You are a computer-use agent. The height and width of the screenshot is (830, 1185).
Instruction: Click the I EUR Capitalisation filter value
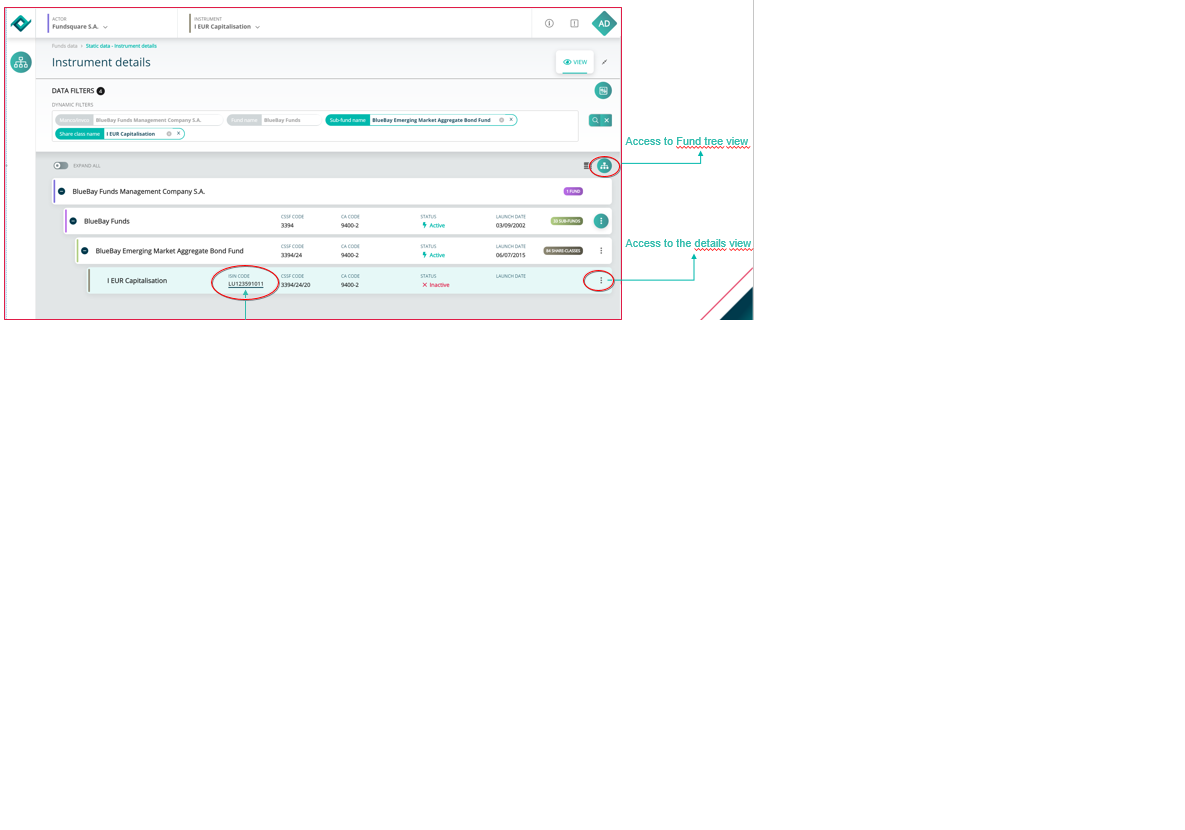tap(131, 134)
